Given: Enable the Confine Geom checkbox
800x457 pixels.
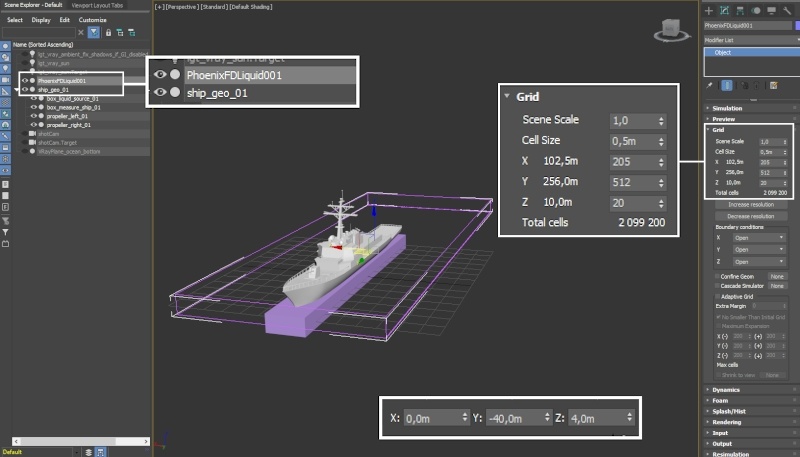Looking at the screenshot, I should (x=718, y=276).
